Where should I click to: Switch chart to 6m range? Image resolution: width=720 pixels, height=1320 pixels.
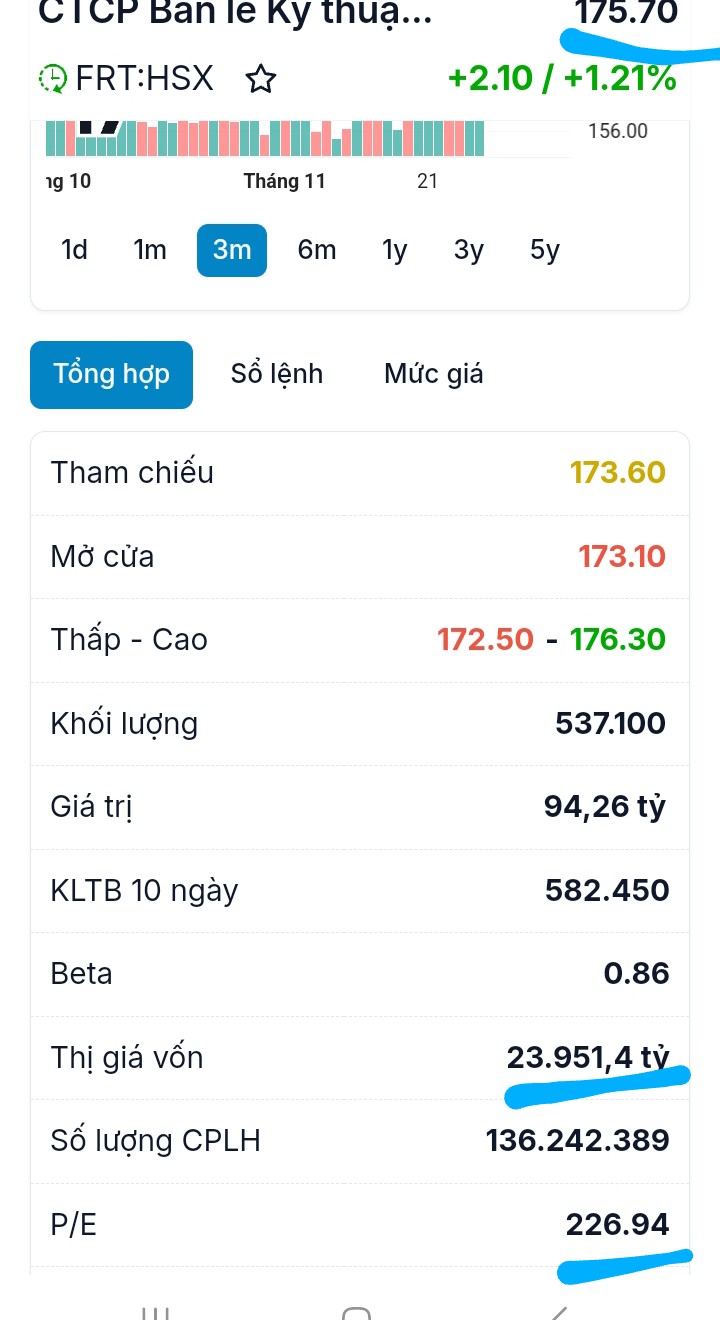317,250
